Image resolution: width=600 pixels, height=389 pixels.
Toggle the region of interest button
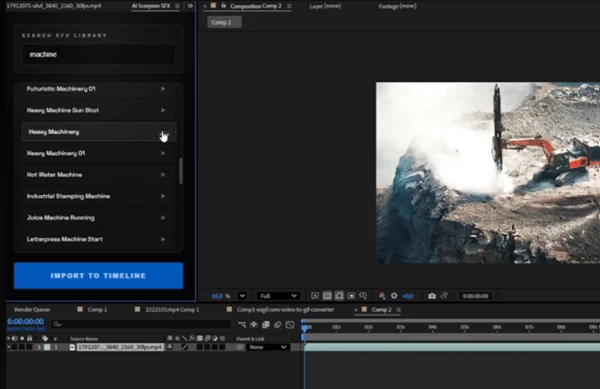351,296
